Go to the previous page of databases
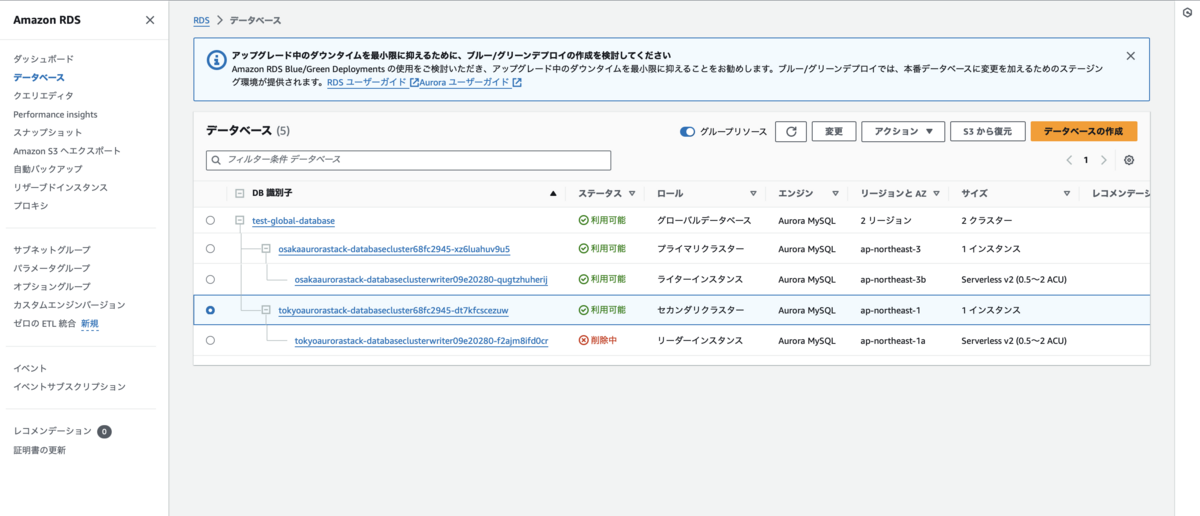Screen dimensions: 1200x516 pyautogui.click(x=1068, y=160)
